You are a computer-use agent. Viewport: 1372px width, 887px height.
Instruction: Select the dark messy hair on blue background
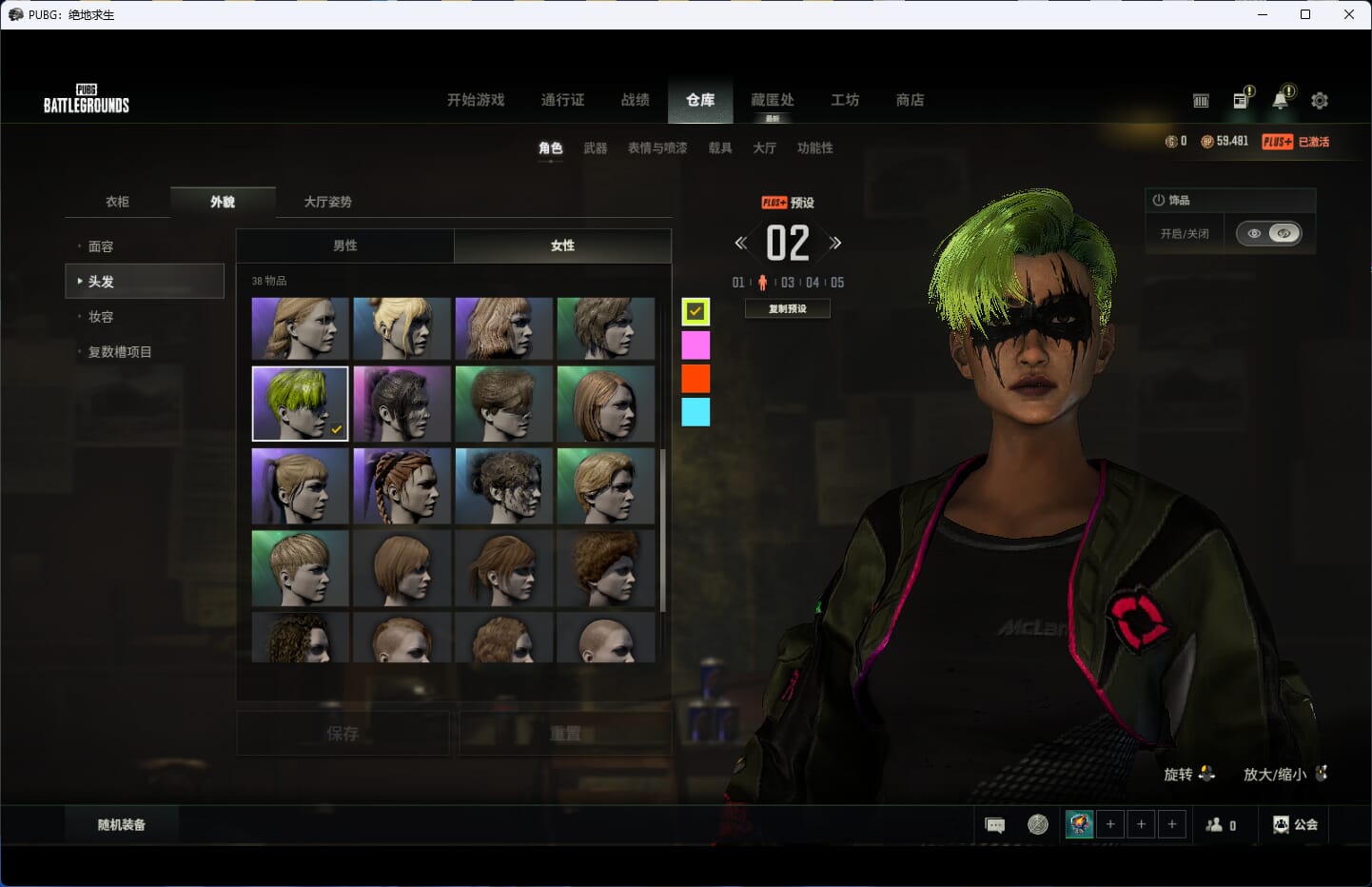point(503,485)
